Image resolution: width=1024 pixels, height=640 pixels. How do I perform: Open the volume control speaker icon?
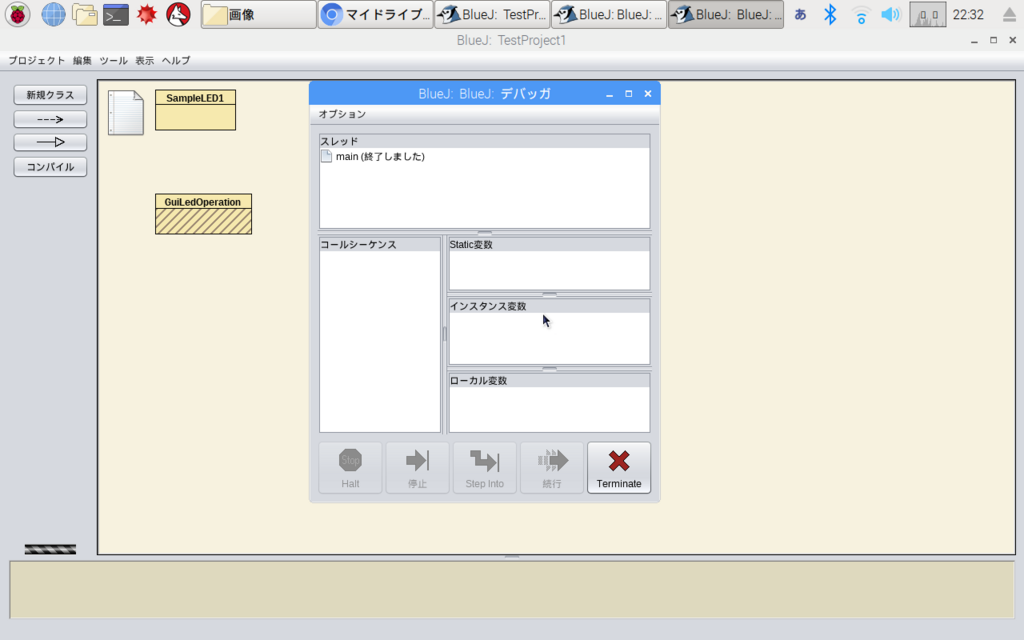click(891, 14)
